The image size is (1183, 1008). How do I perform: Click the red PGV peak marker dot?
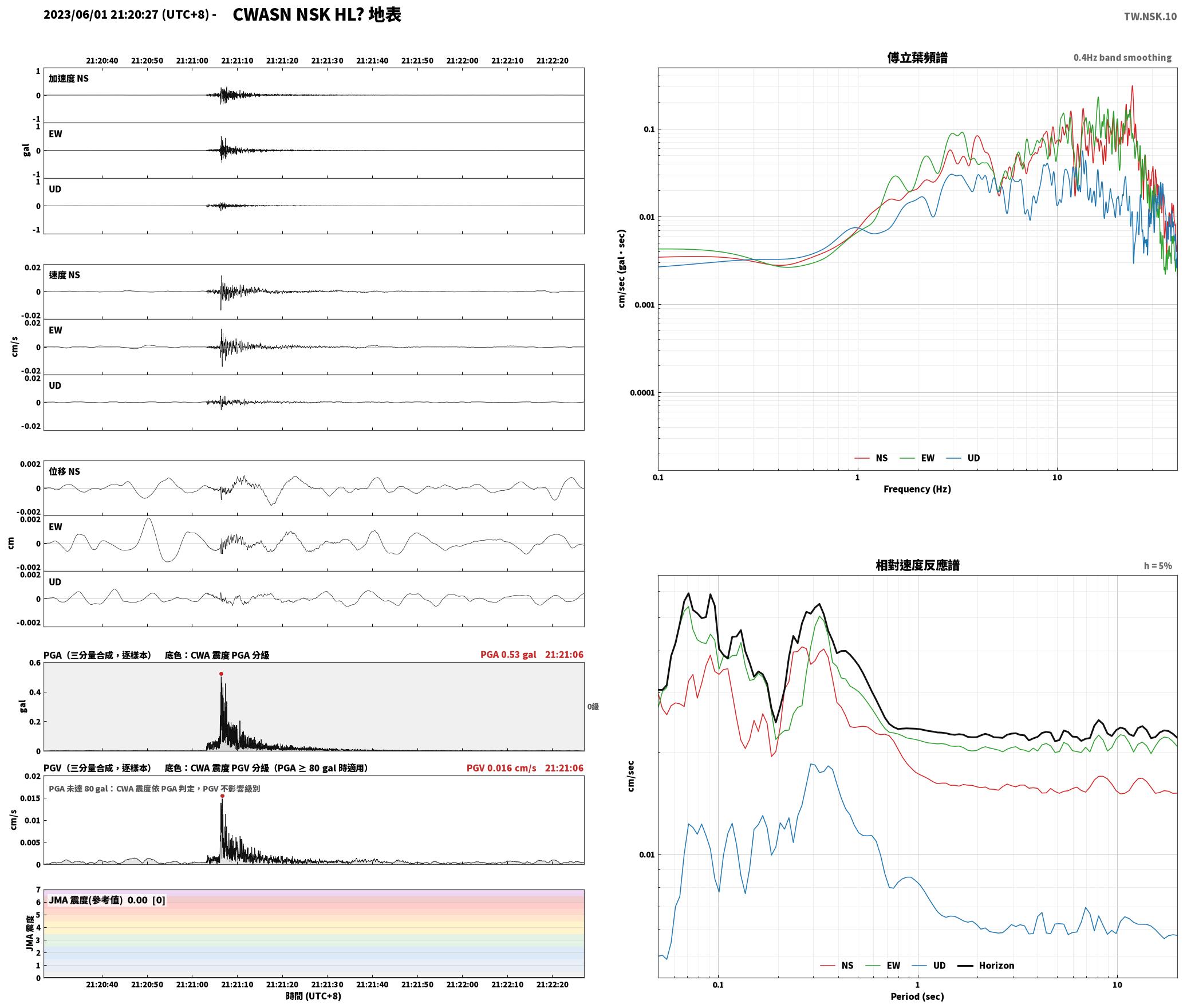click(x=222, y=796)
